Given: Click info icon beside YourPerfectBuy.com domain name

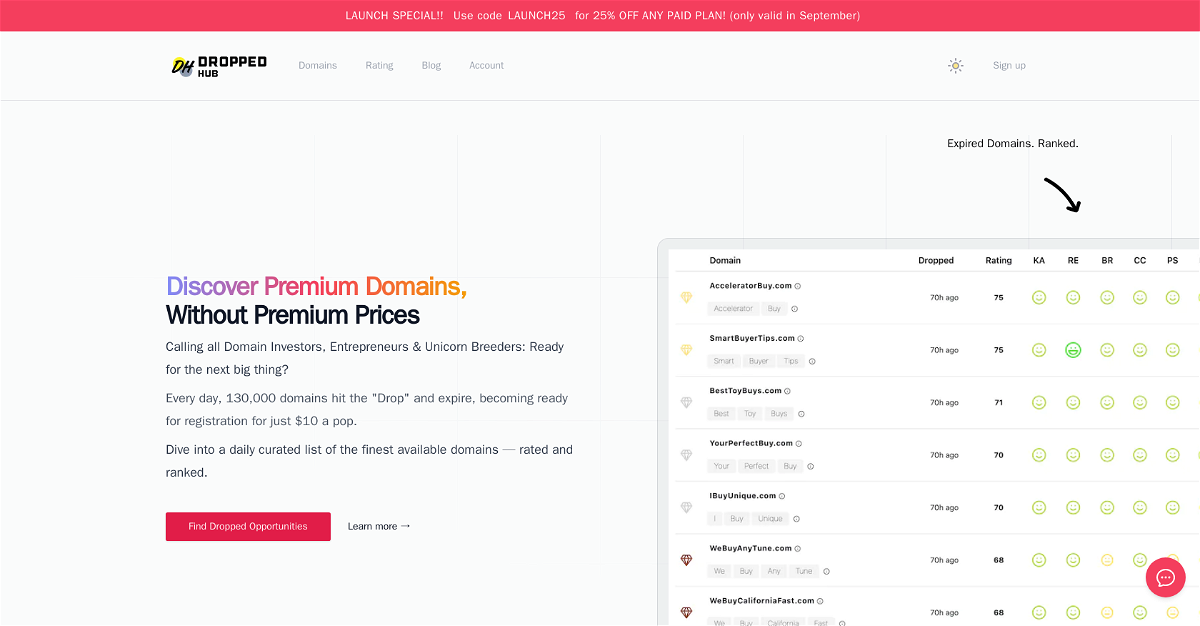Looking at the screenshot, I should pyautogui.click(x=799, y=444).
